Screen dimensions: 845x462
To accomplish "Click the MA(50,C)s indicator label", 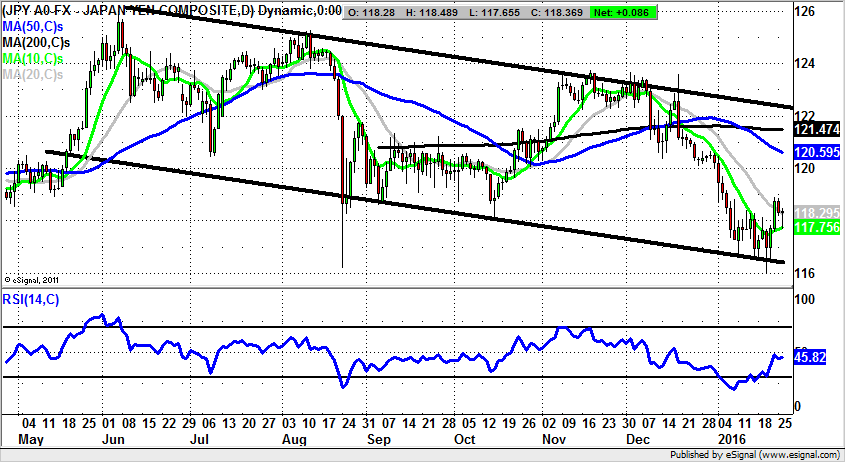I will [33, 27].
